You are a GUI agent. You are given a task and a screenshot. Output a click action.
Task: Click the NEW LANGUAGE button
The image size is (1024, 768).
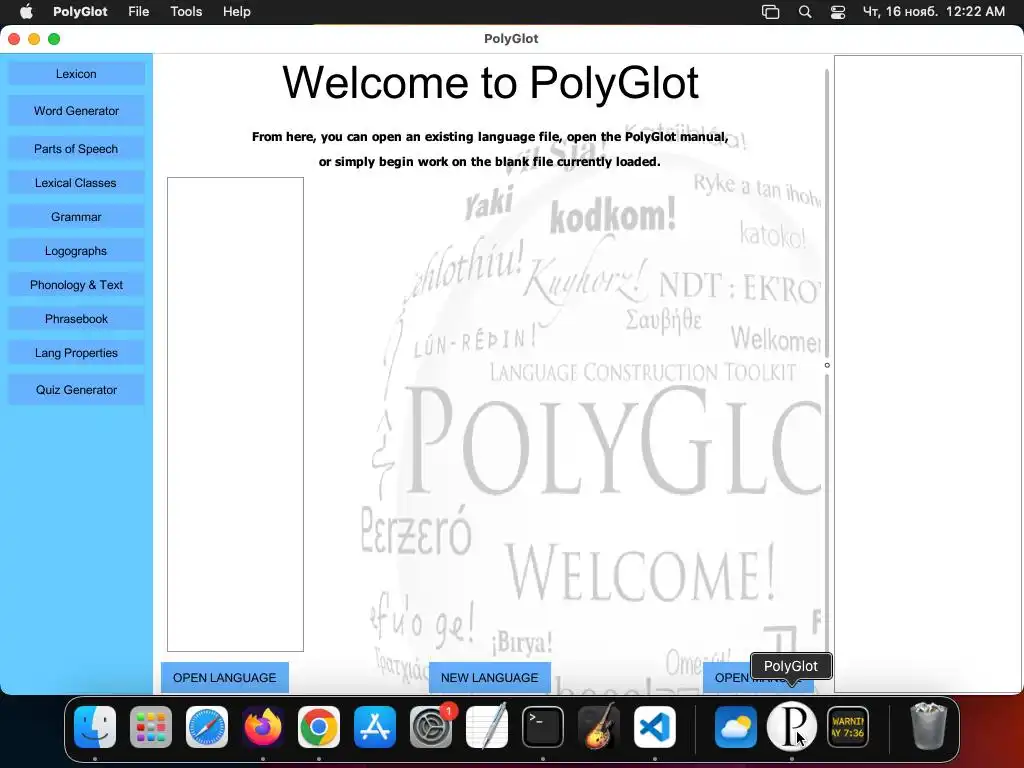tap(490, 678)
